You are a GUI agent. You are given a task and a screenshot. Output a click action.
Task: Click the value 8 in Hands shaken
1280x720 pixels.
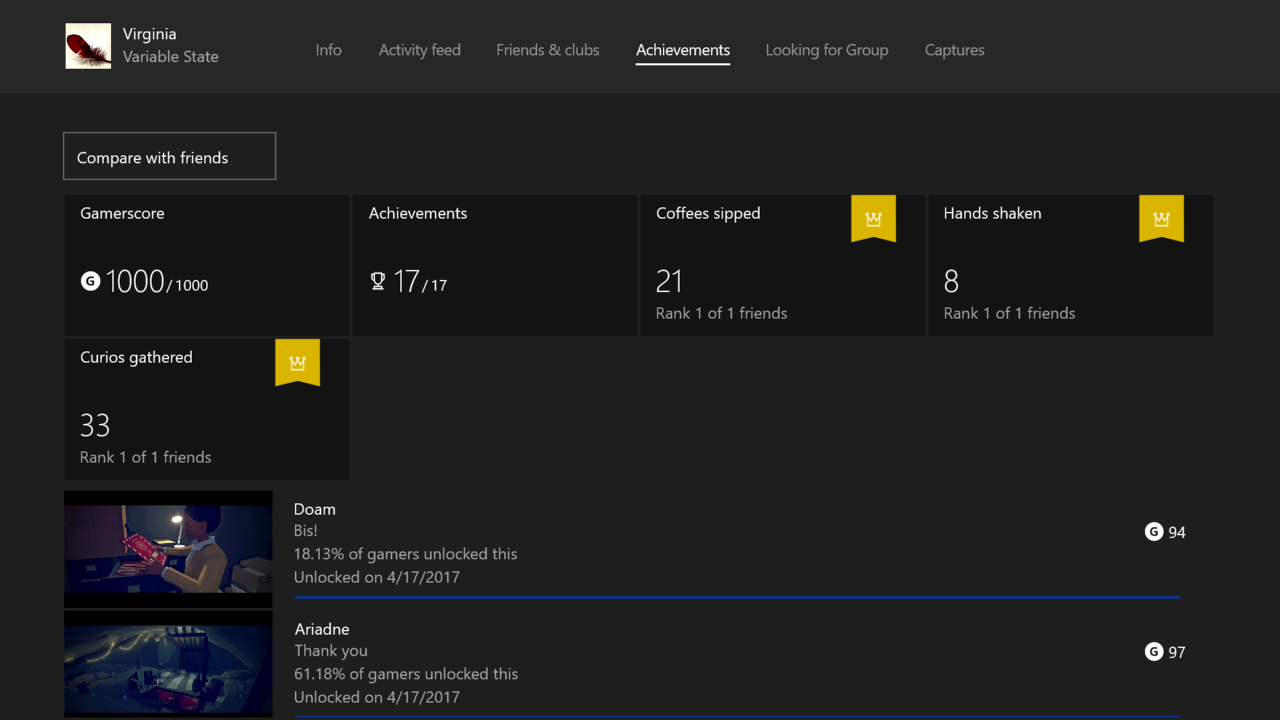click(x=951, y=282)
